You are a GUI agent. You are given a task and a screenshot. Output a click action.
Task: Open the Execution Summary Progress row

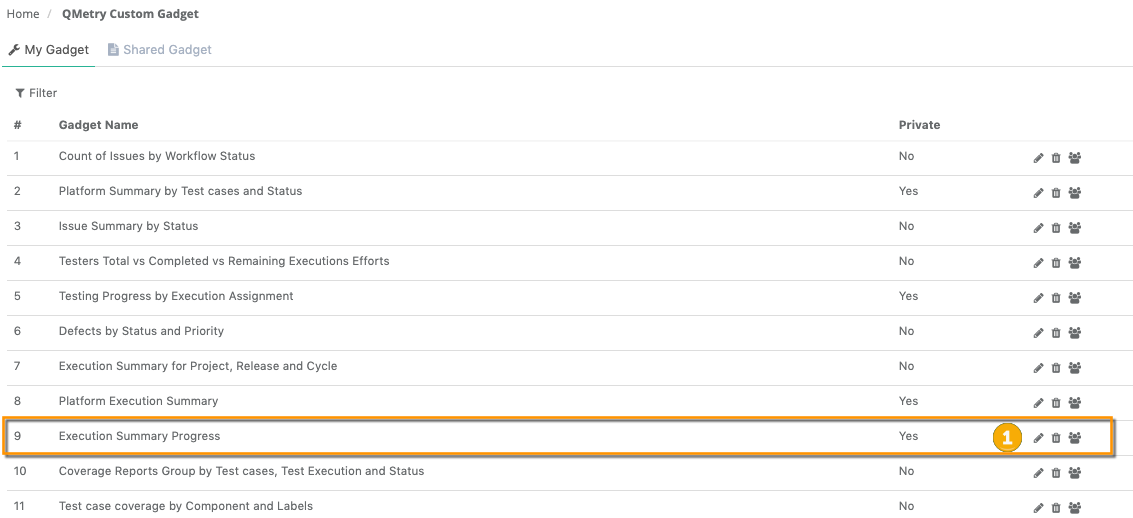(x=139, y=436)
